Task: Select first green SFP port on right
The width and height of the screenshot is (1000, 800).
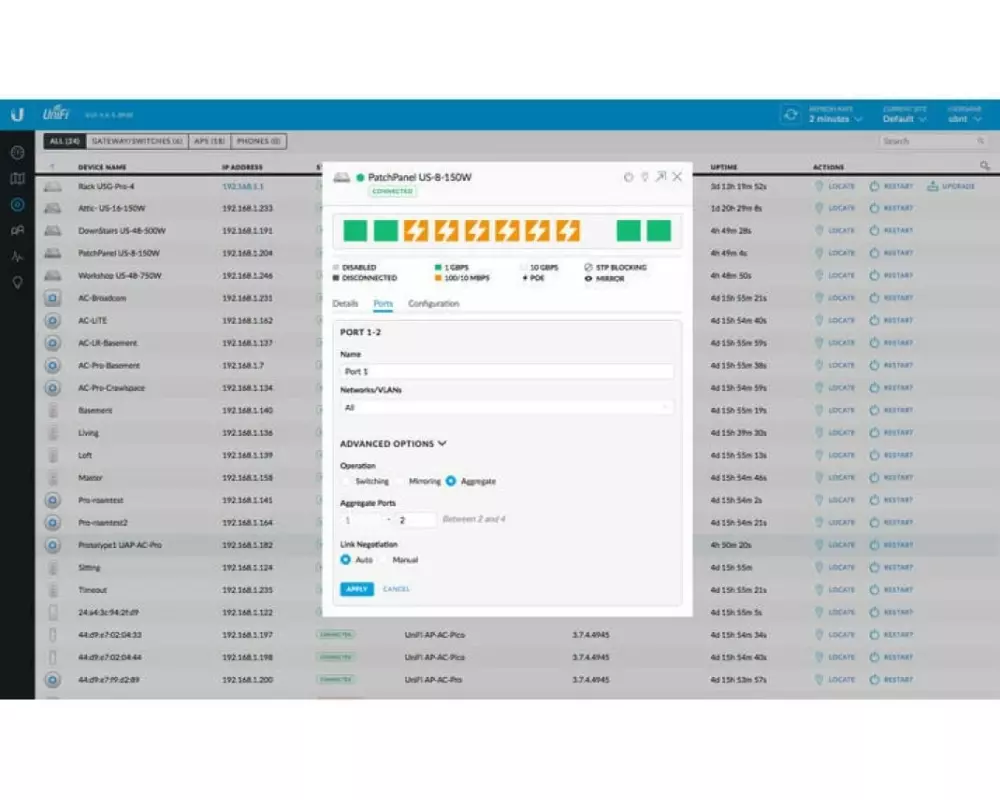Action: point(628,230)
